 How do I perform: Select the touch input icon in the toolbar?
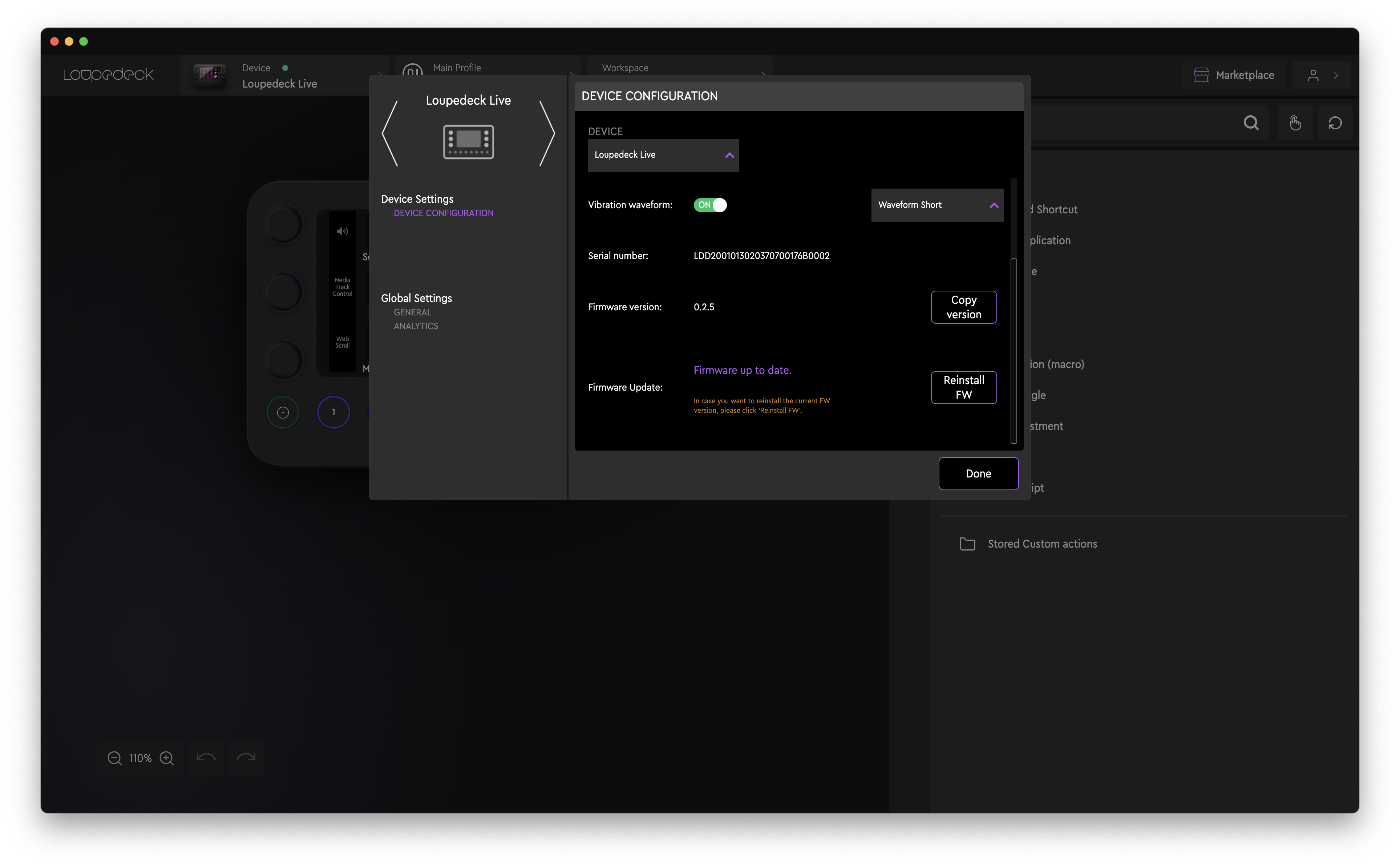coord(1296,123)
